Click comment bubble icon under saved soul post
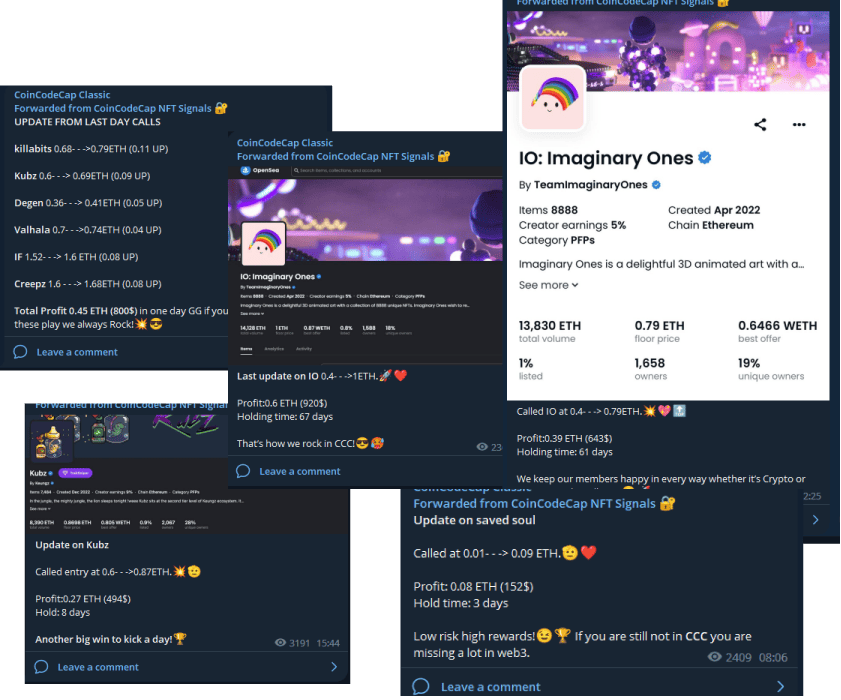The width and height of the screenshot is (841, 700). tap(420, 686)
